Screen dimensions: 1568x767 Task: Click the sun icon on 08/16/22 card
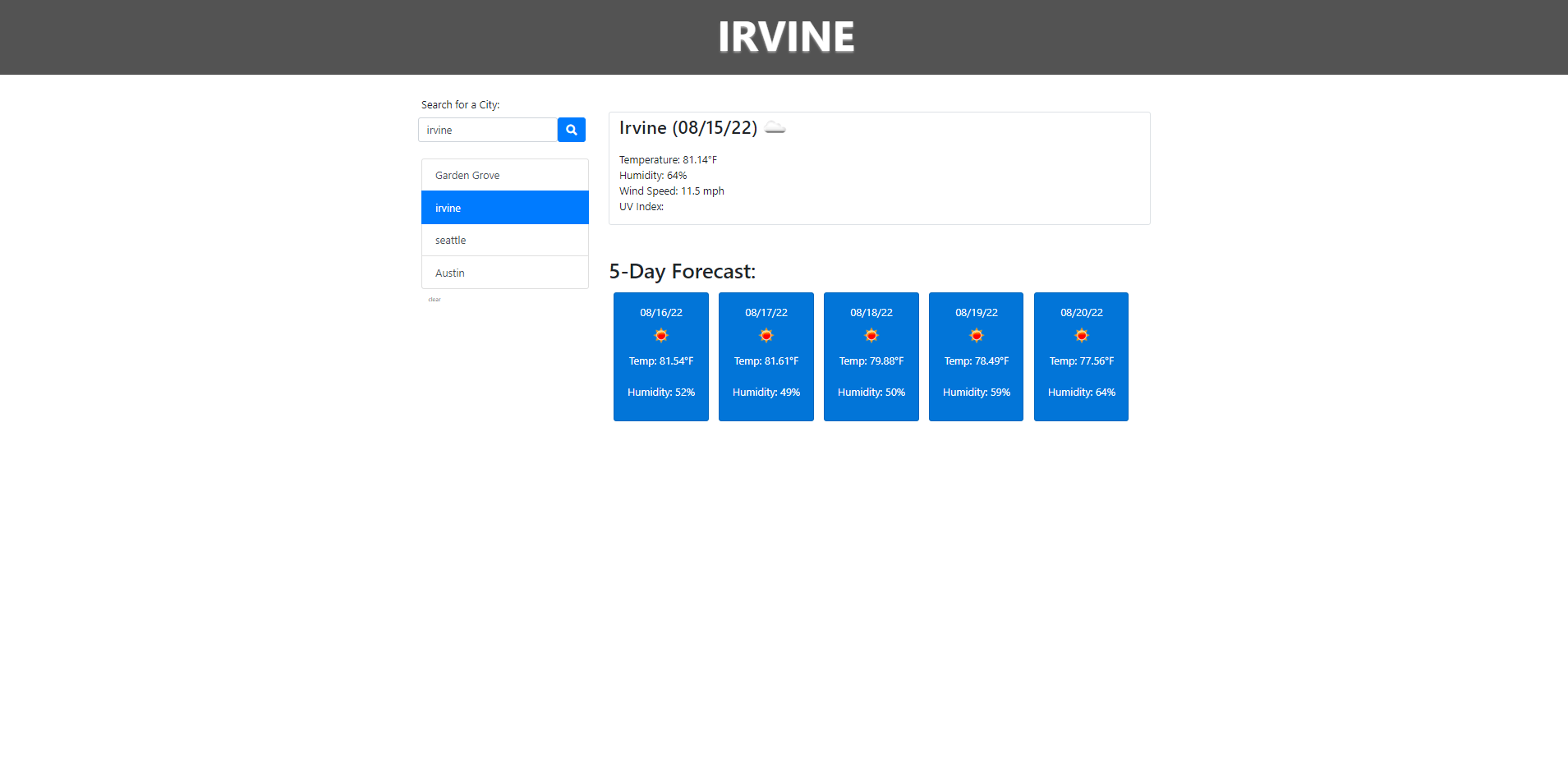(660, 335)
